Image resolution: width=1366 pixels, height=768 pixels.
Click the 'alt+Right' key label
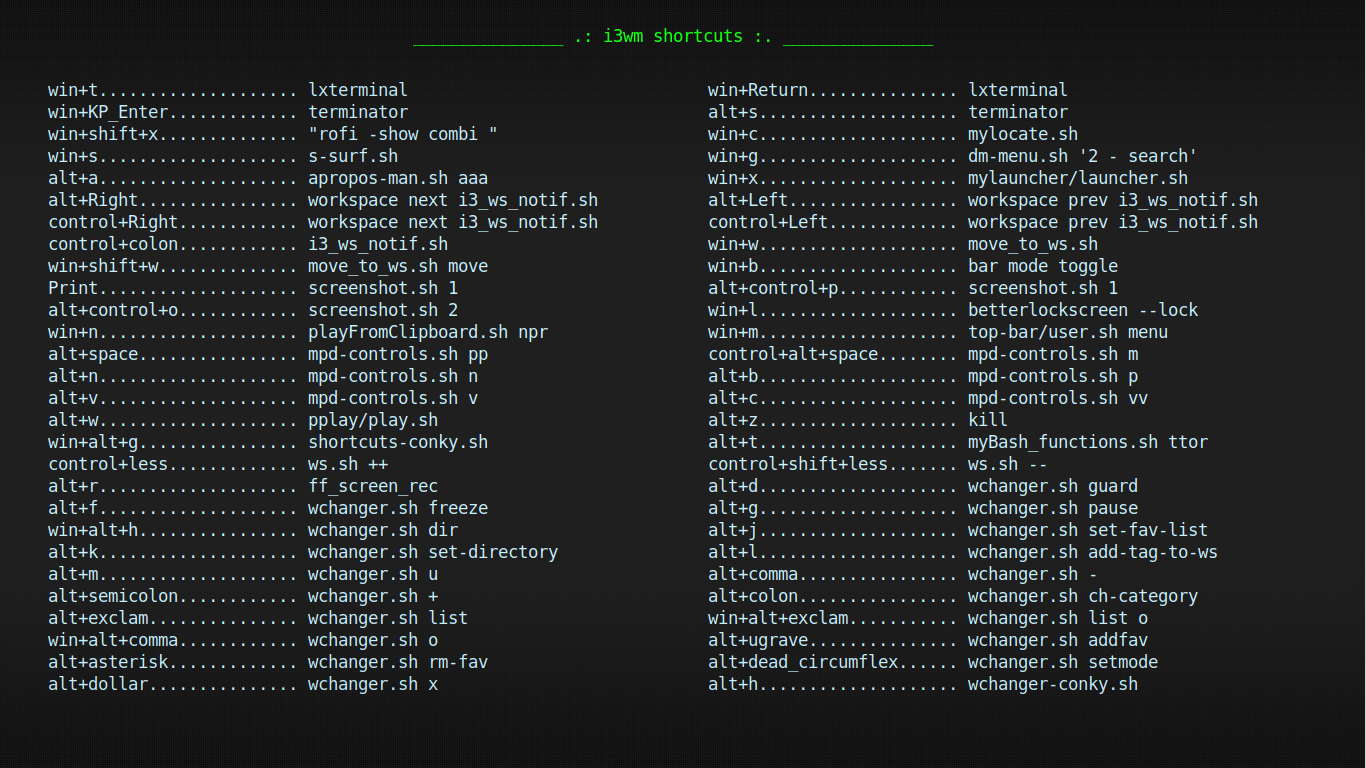click(93, 200)
